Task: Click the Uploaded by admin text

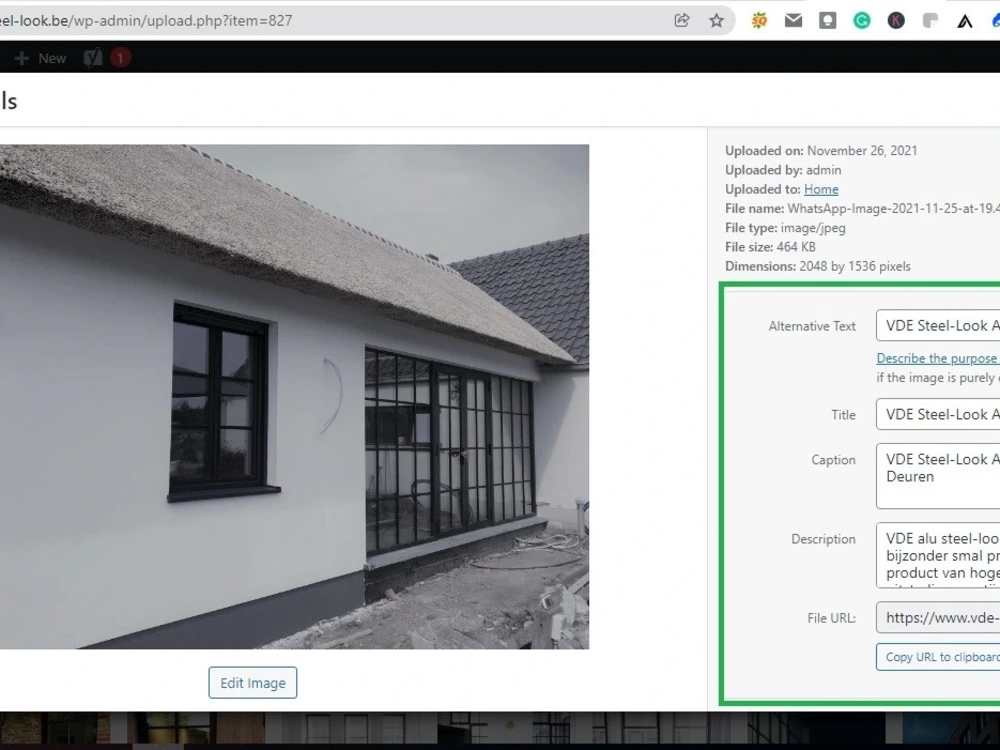Action: [783, 170]
